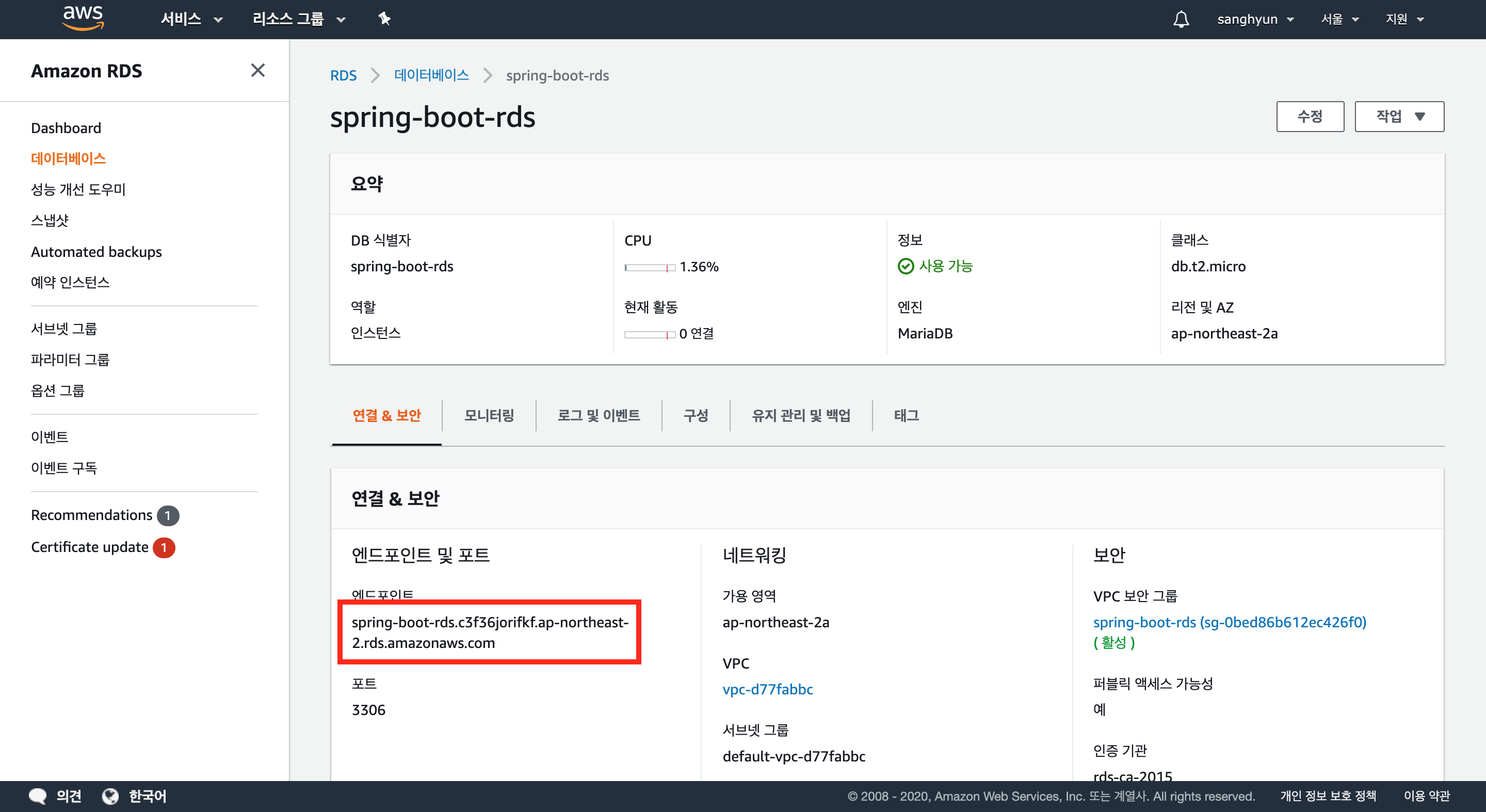This screenshot has height=812, width=1486.
Task: Click the Certificate update red badge
Action: [164, 547]
